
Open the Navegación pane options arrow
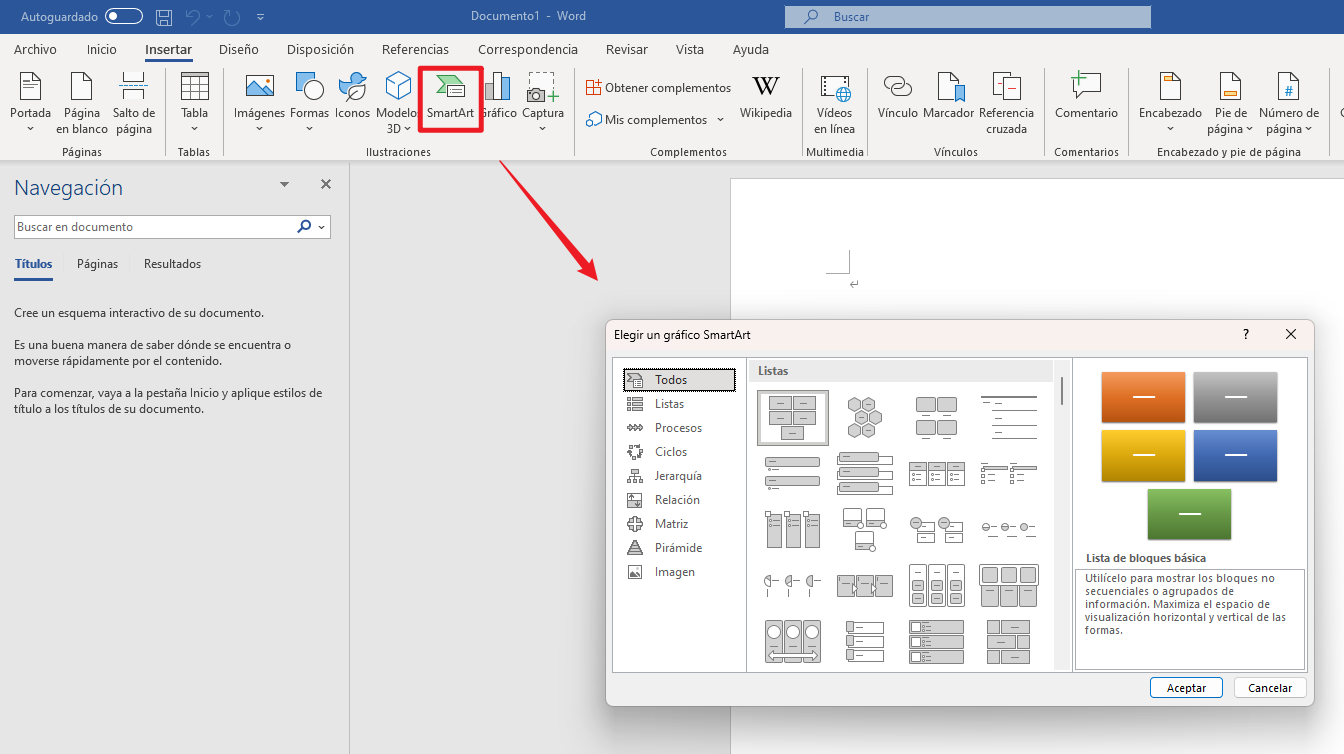(x=285, y=185)
